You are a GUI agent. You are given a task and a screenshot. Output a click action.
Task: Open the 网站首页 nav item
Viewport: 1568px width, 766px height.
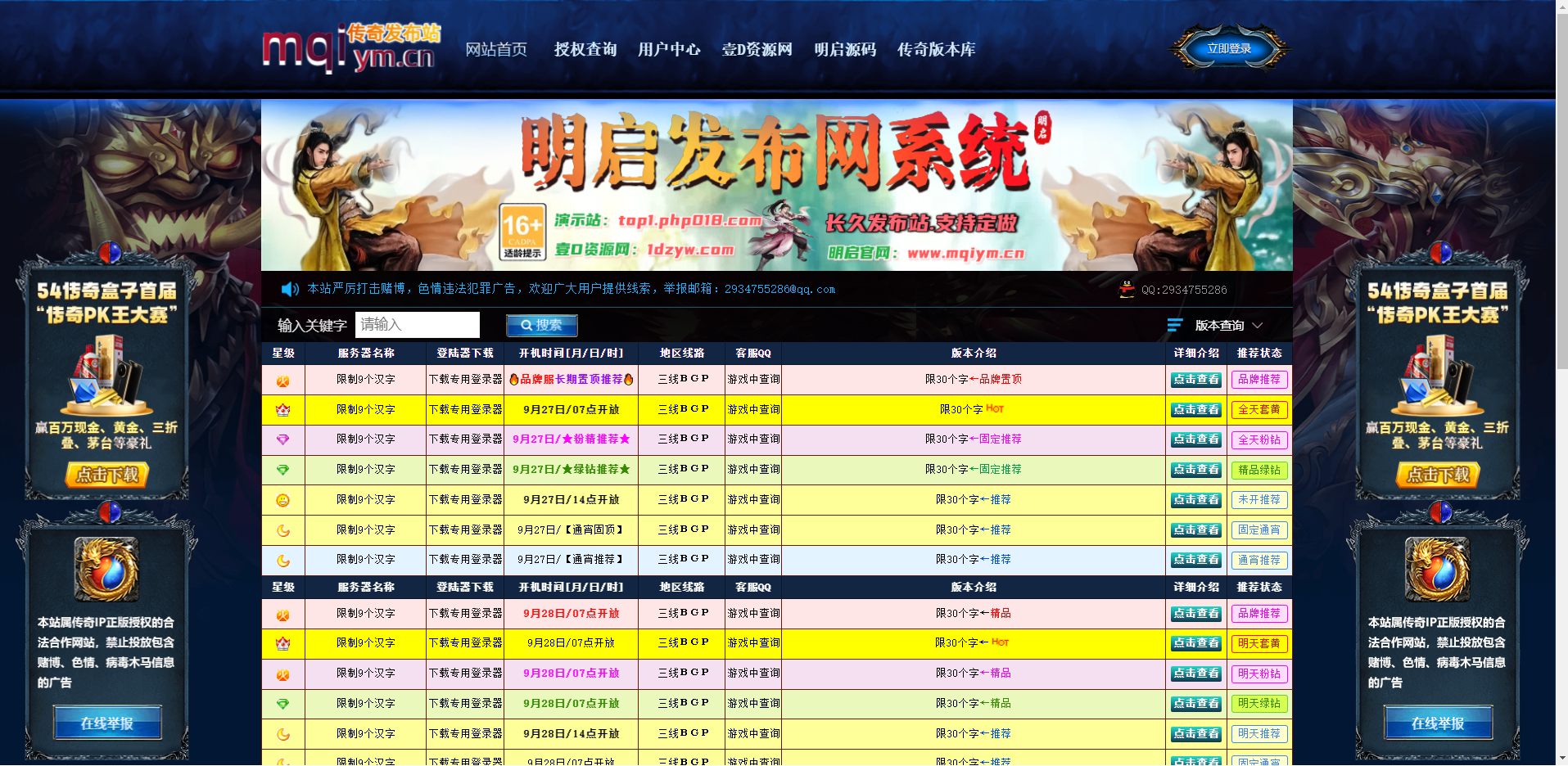[496, 50]
